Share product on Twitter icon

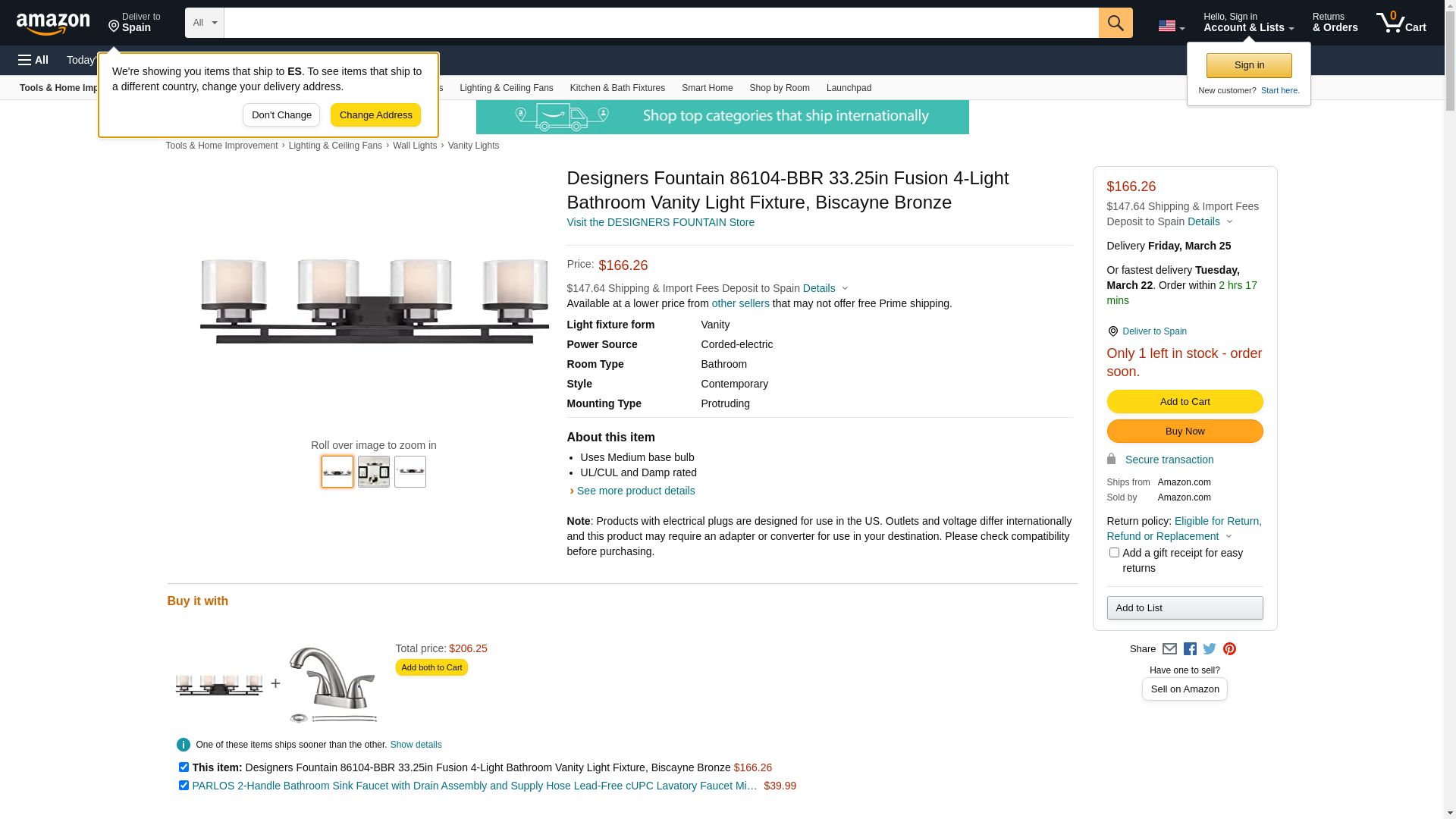(1210, 649)
